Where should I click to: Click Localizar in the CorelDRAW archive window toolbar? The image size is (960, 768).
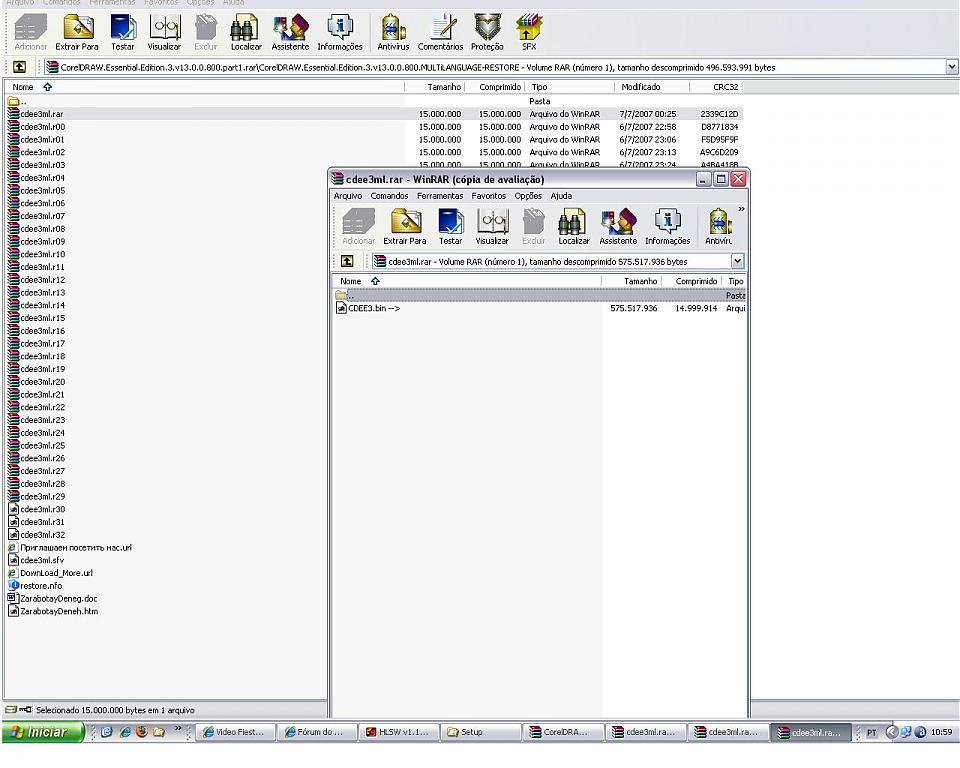(x=246, y=32)
